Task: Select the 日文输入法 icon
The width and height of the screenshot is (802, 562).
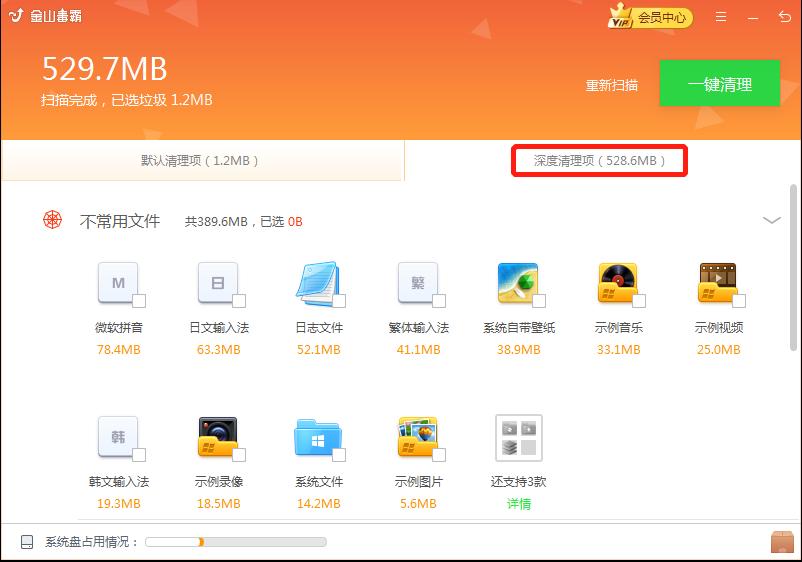Action: [218, 282]
